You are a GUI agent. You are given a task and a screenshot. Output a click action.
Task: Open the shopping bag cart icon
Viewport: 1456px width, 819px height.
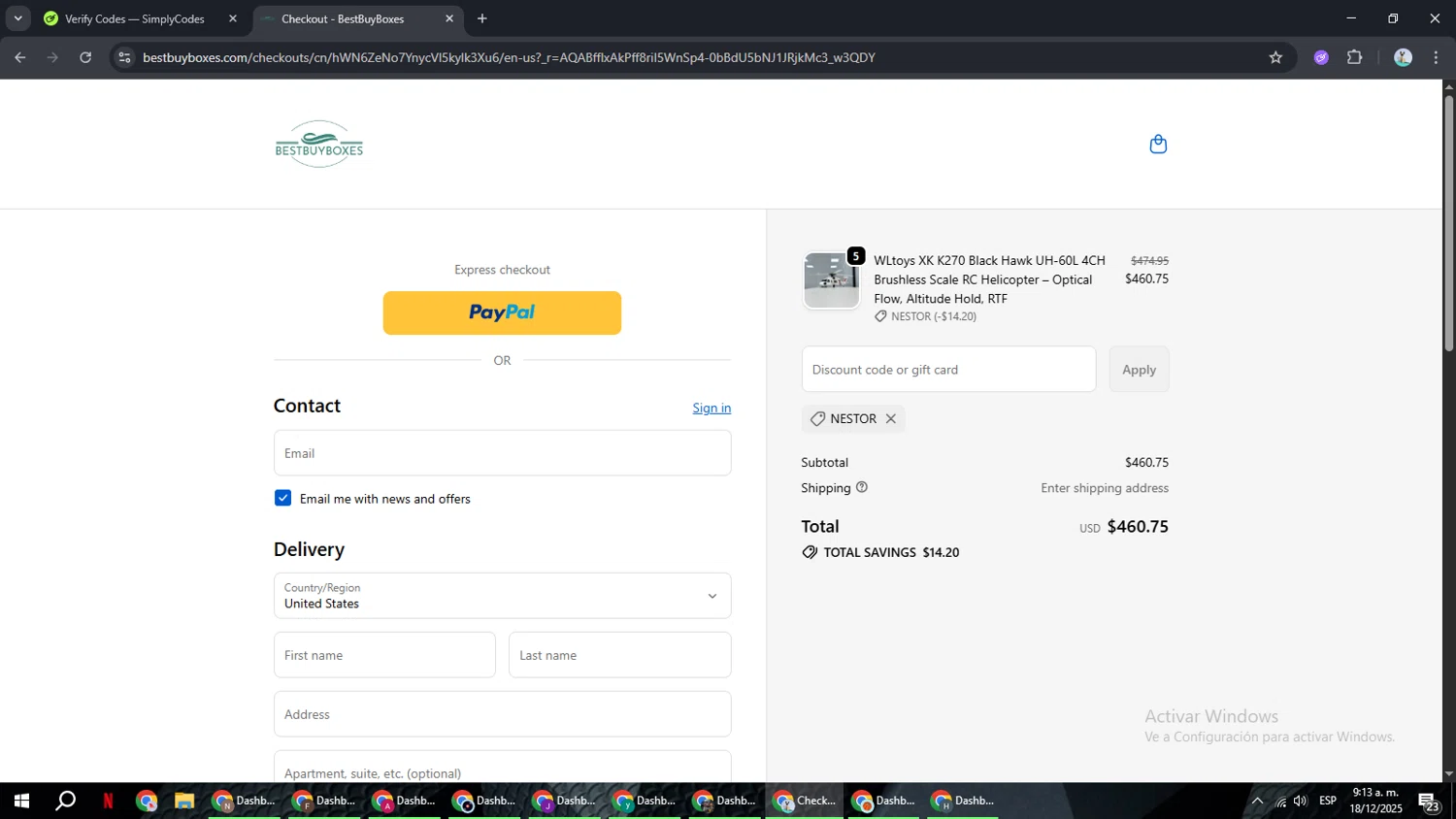pyautogui.click(x=1158, y=145)
